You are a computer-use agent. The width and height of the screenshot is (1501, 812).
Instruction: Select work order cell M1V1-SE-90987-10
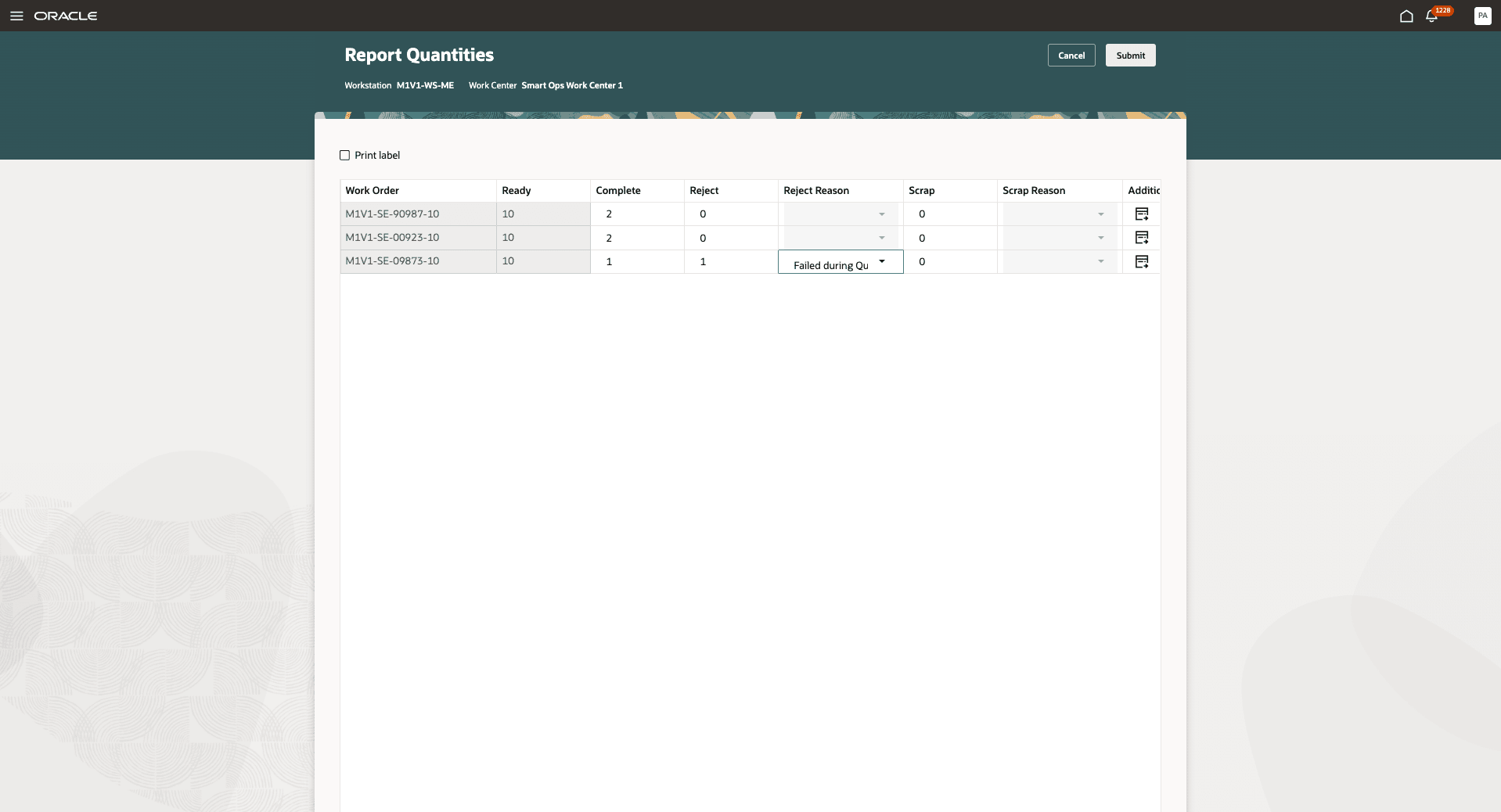(x=418, y=214)
